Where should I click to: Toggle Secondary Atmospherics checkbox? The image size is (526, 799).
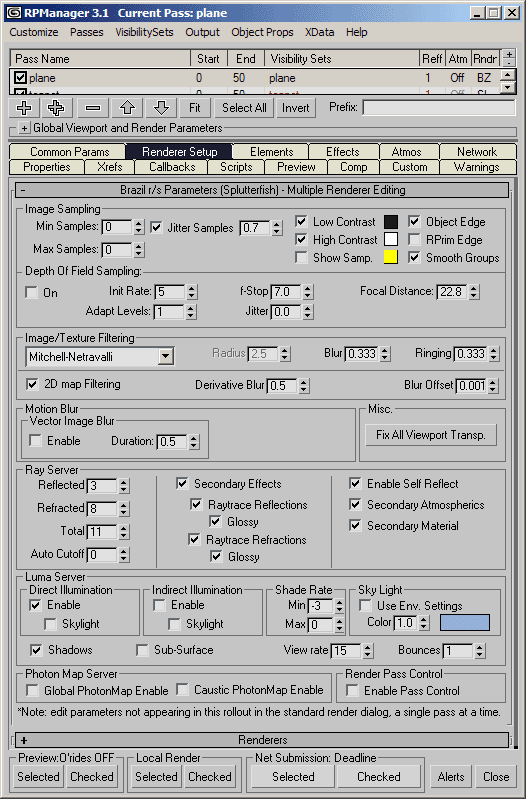(x=355, y=504)
